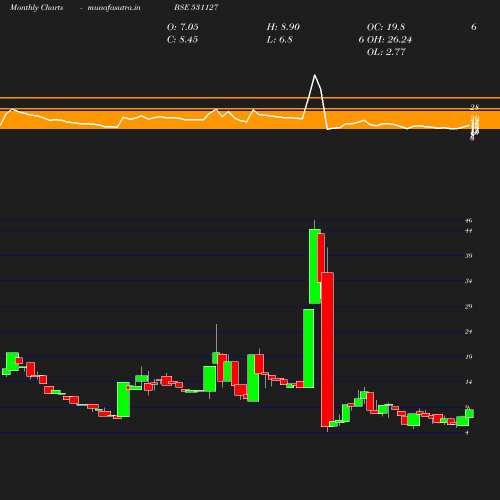Select the low value 'L: 6.8'
Screen dimensions: 500x500
279,39
